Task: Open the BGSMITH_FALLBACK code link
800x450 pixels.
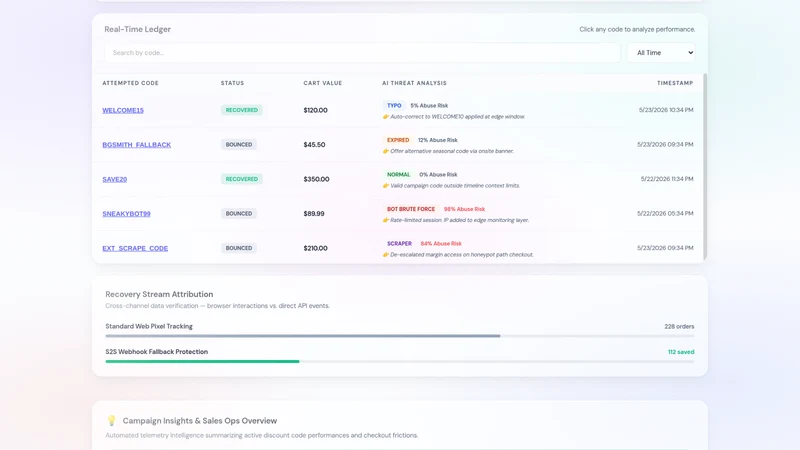Action: coord(136,145)
